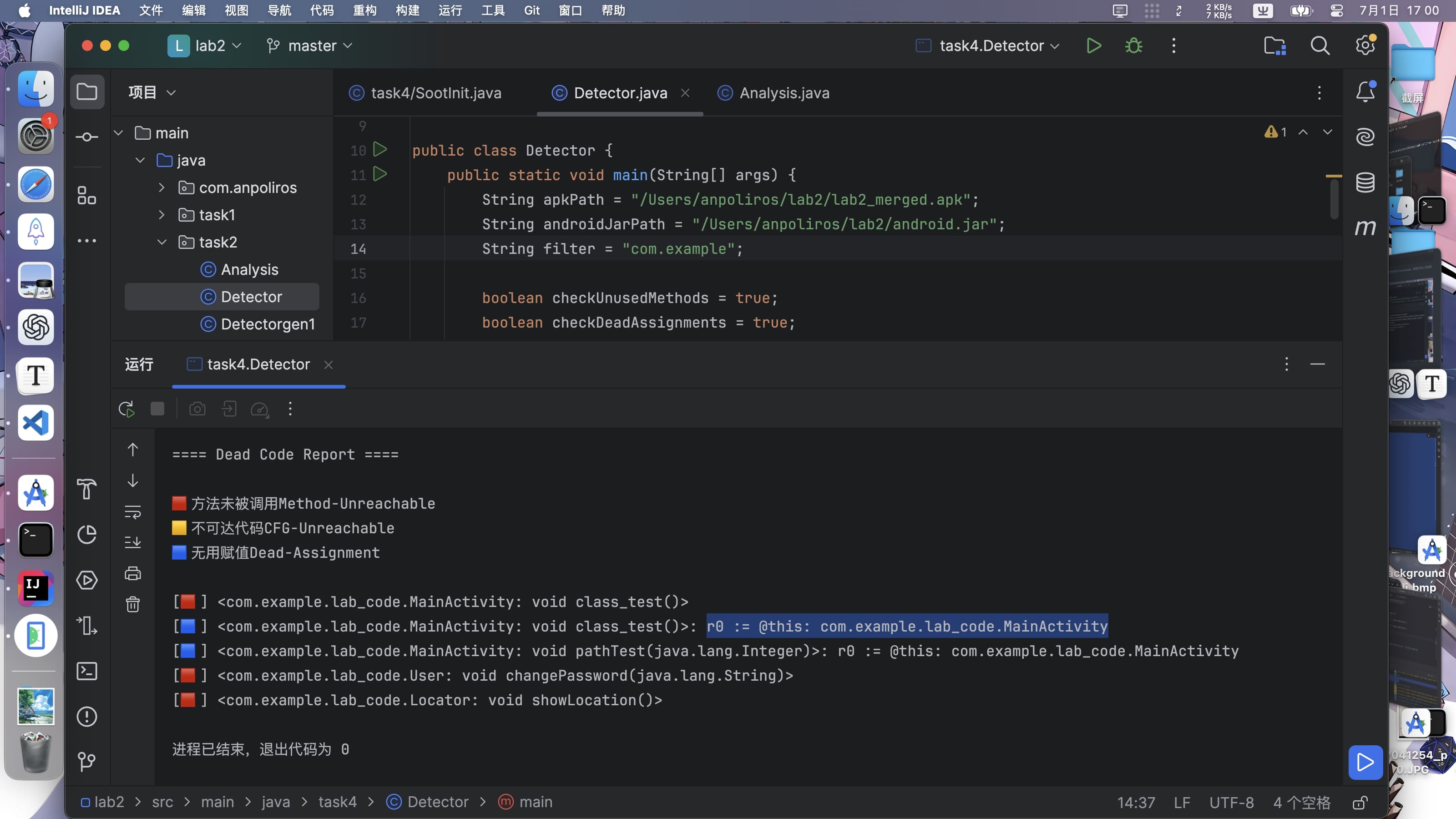
Task: Switch to Analysis.java editor tab
Action: click(784, 93)
